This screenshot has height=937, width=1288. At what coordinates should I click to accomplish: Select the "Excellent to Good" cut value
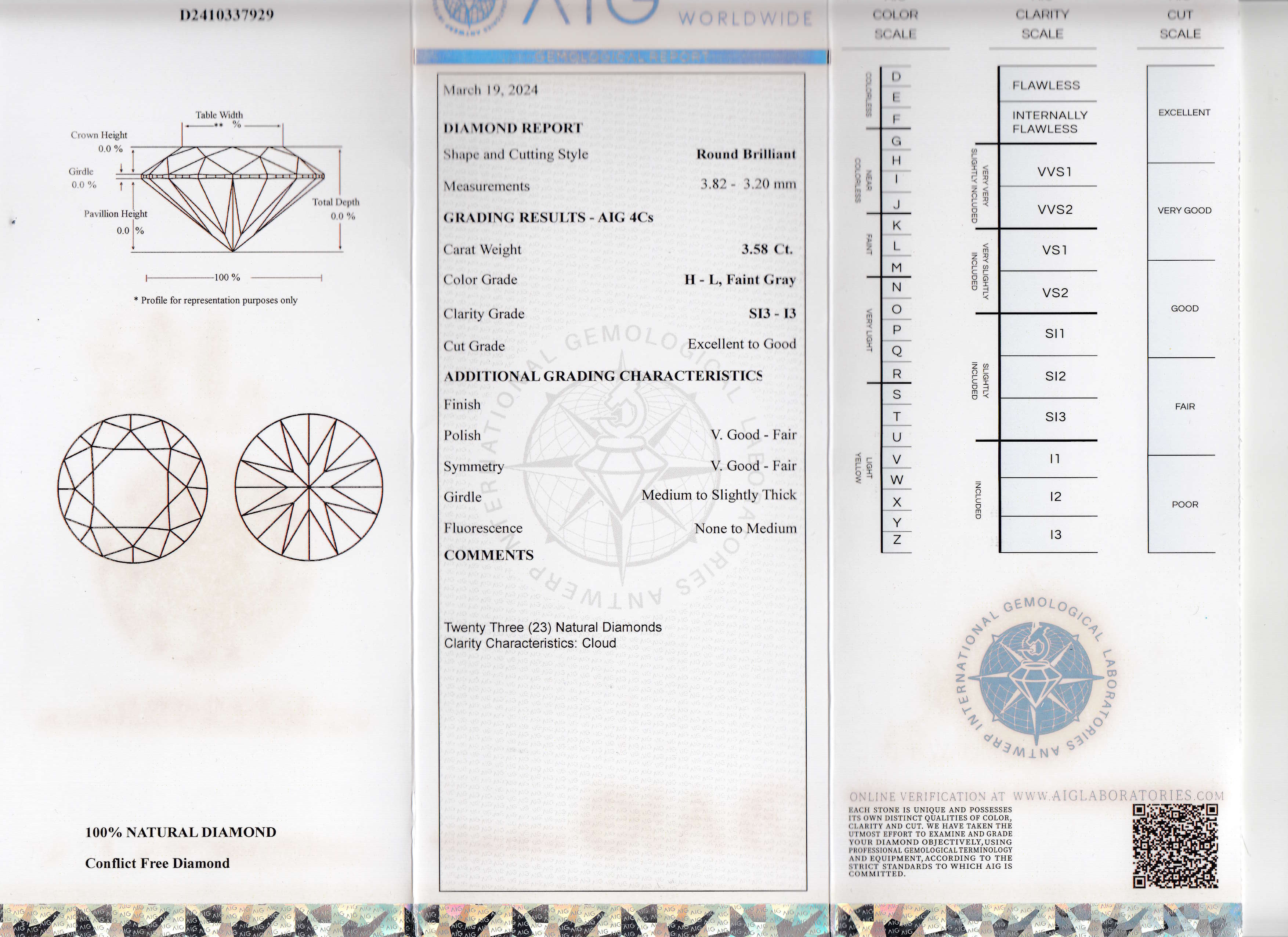click(742, 344)
